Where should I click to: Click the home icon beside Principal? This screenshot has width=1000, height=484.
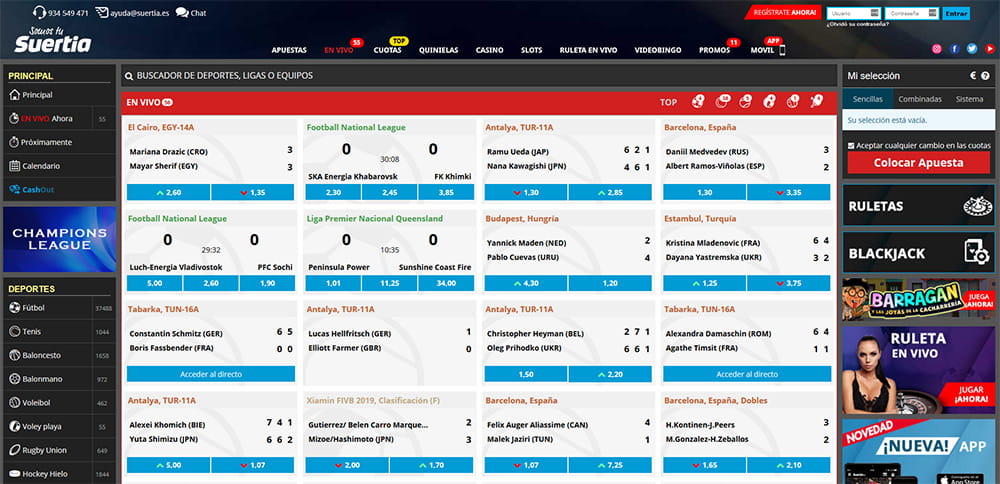15,95
